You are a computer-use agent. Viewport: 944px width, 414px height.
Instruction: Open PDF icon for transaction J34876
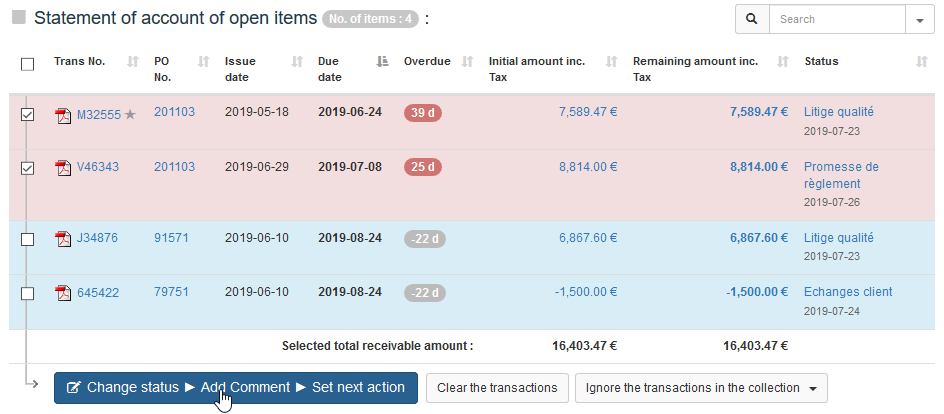pos(63,239)
